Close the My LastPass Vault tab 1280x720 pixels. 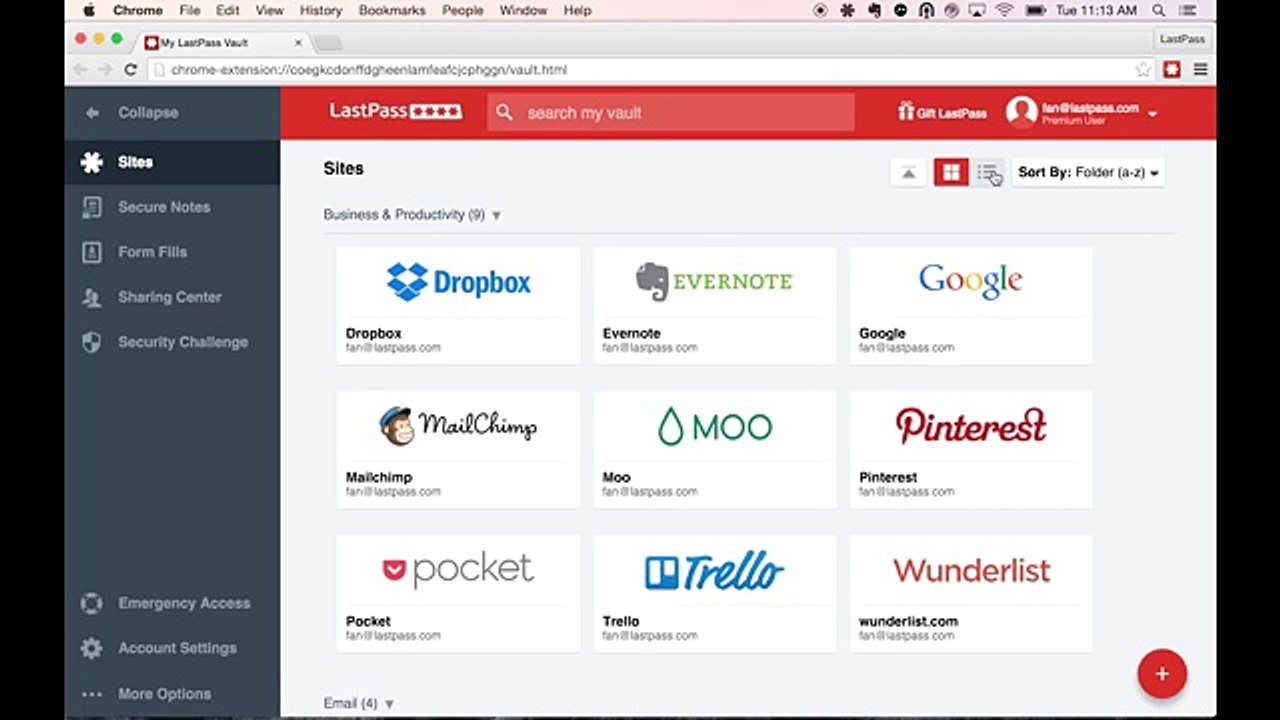[x=298, y=43]
